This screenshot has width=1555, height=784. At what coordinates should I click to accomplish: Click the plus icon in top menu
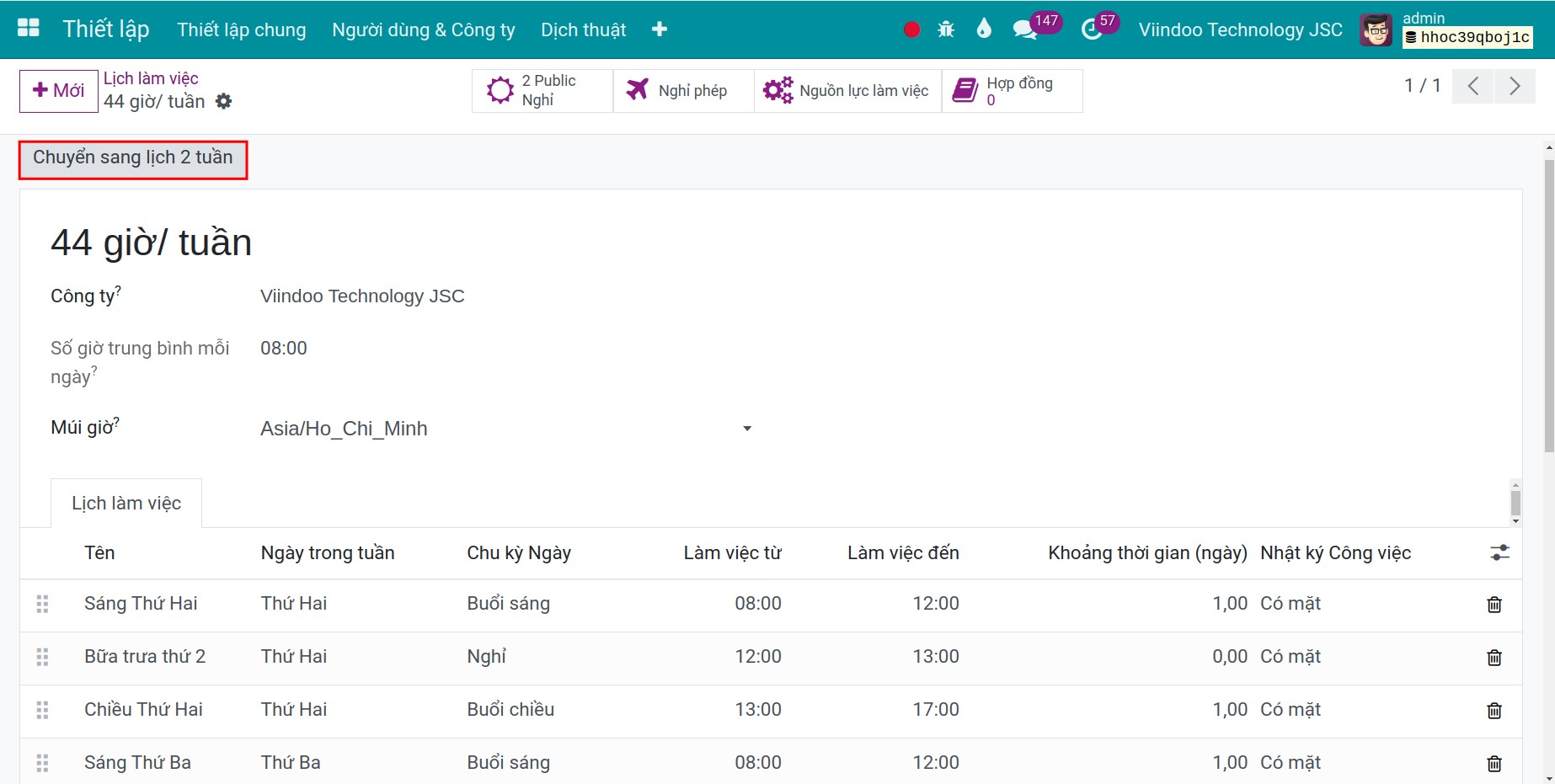coord(660,29)
